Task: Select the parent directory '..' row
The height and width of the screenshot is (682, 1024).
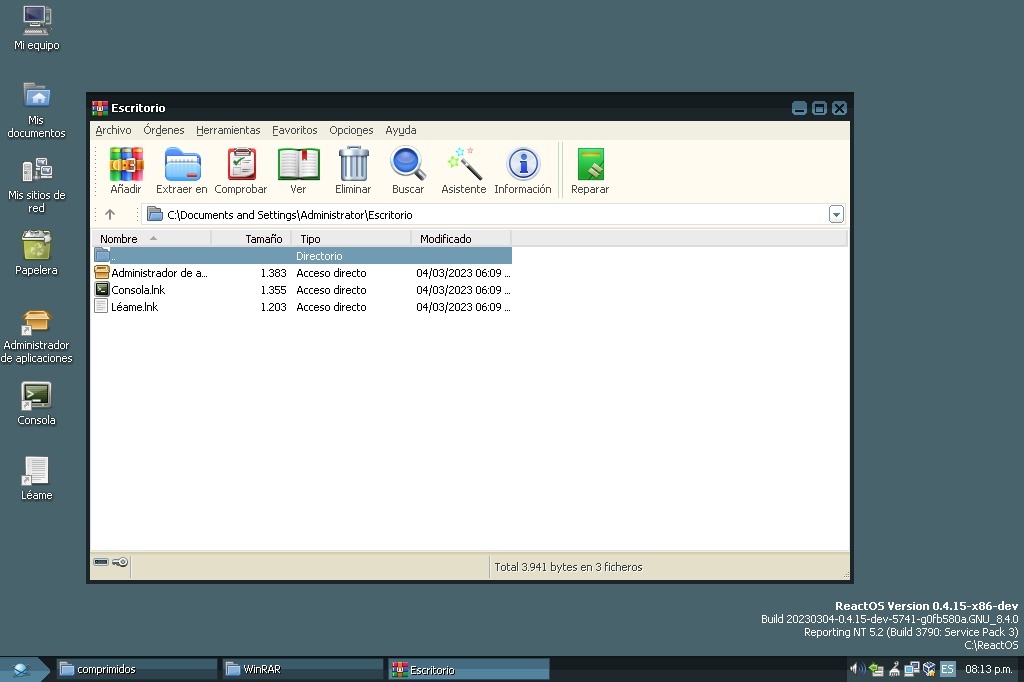Action: 302,256
